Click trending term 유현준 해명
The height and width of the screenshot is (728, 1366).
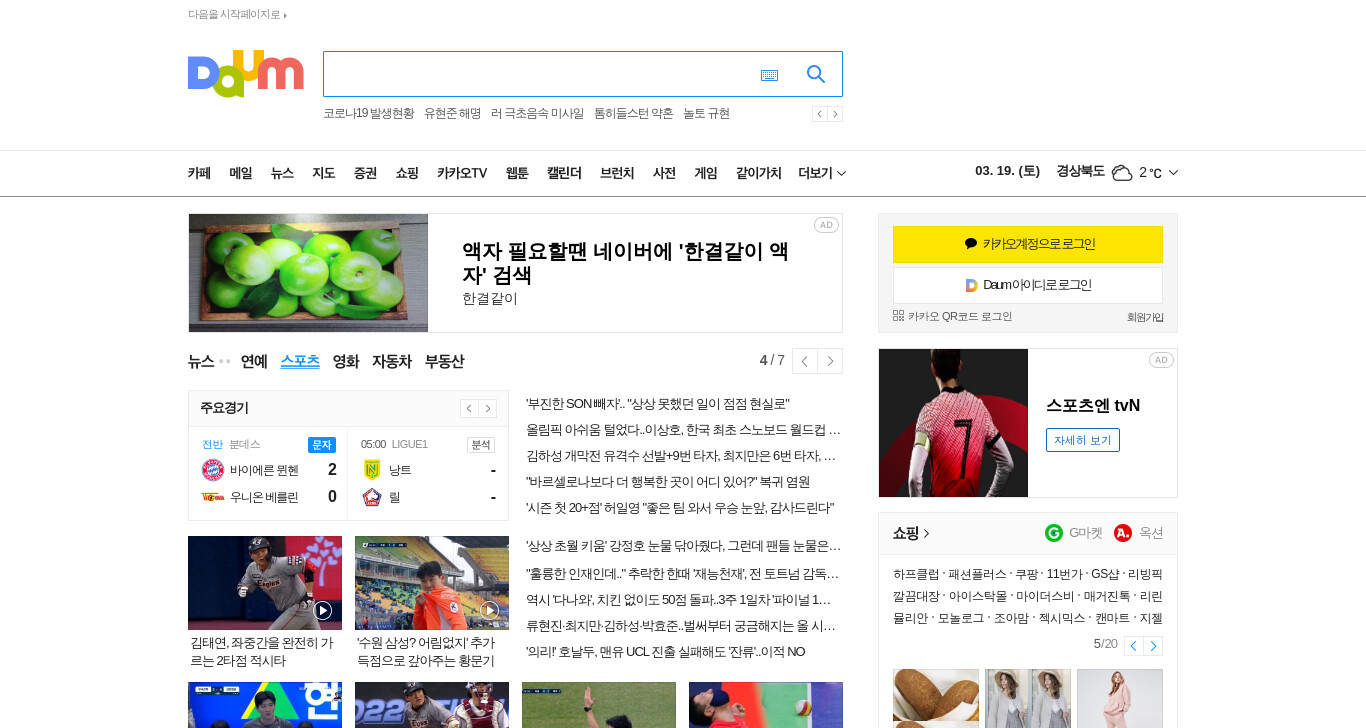(x=452, y=114)
